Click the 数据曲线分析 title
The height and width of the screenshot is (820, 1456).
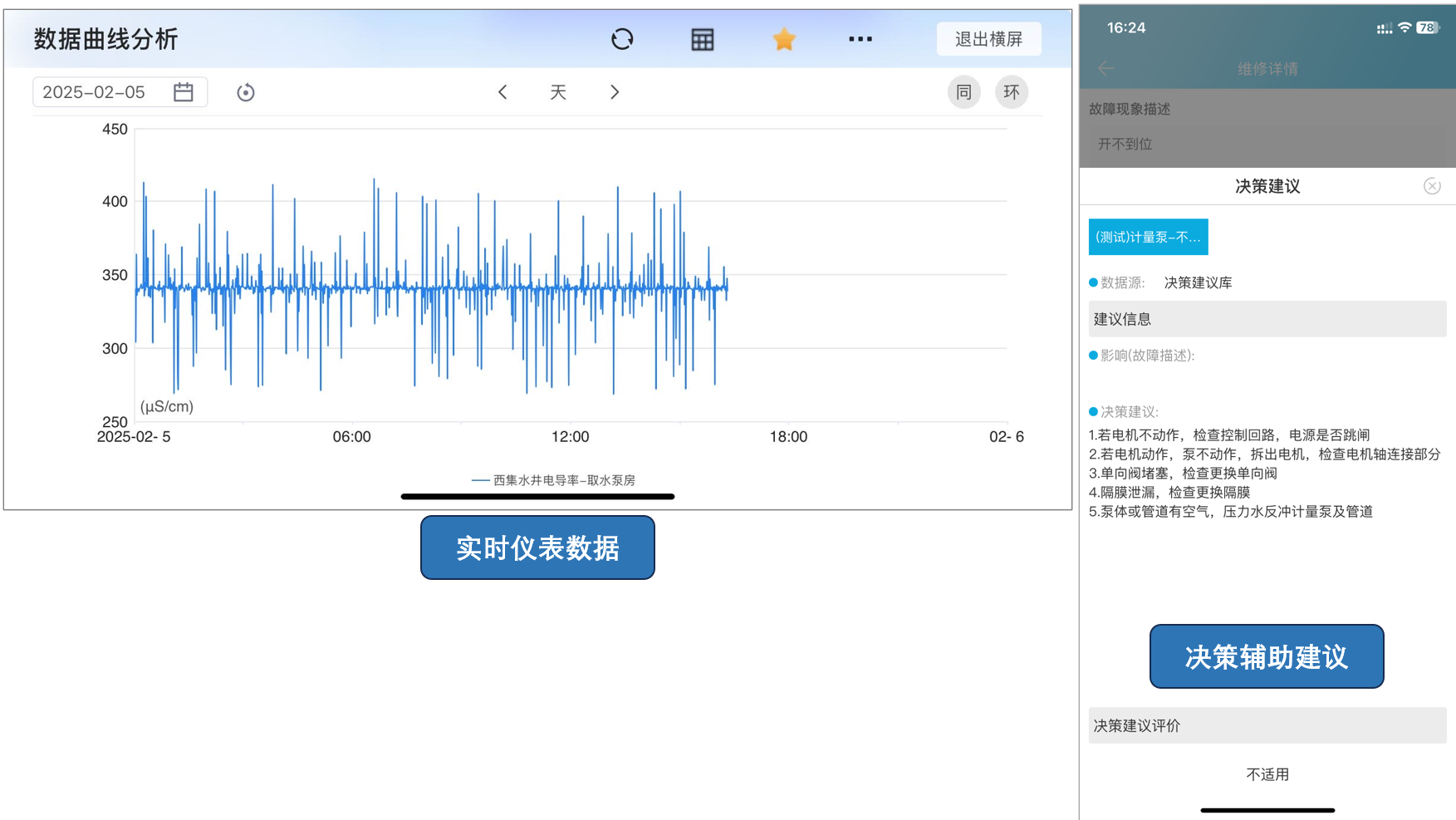point(105,39)
